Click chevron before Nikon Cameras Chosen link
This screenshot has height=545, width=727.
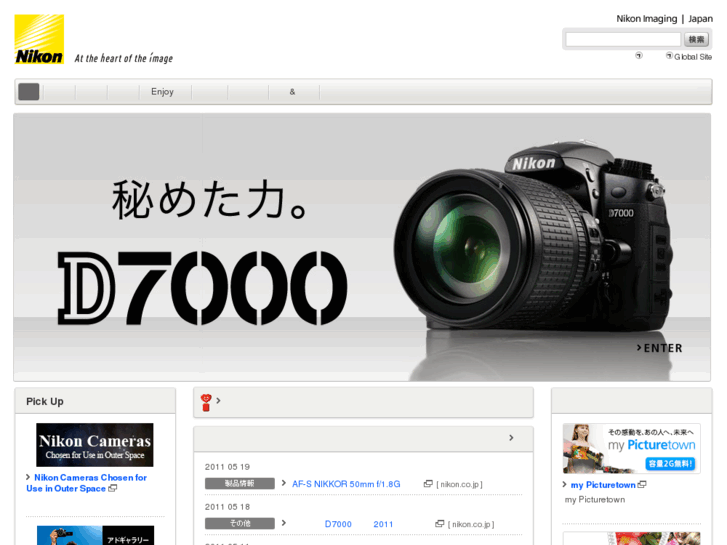tap(28, 477)
